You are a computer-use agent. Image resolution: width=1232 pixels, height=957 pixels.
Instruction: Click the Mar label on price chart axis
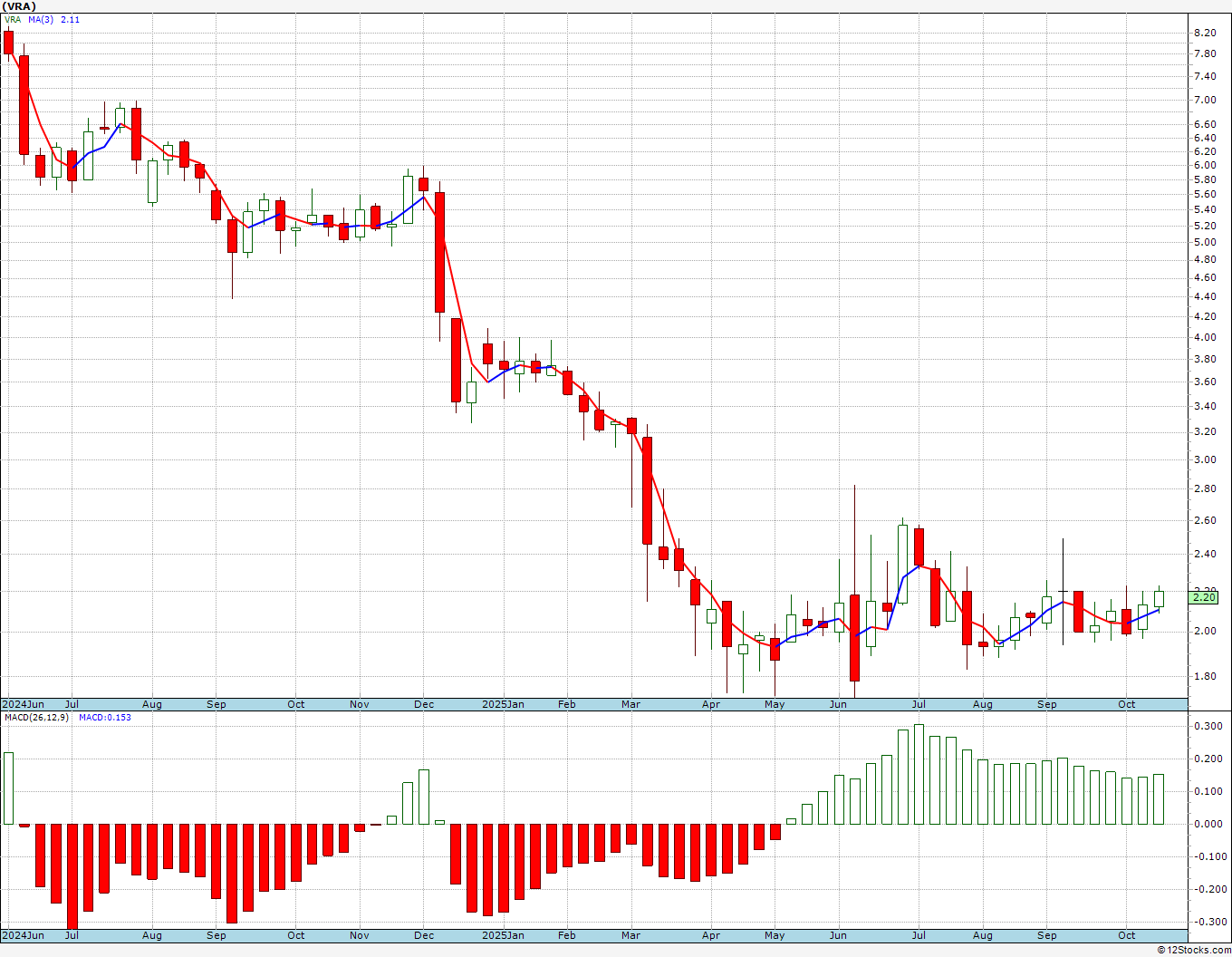pos(631,704)
